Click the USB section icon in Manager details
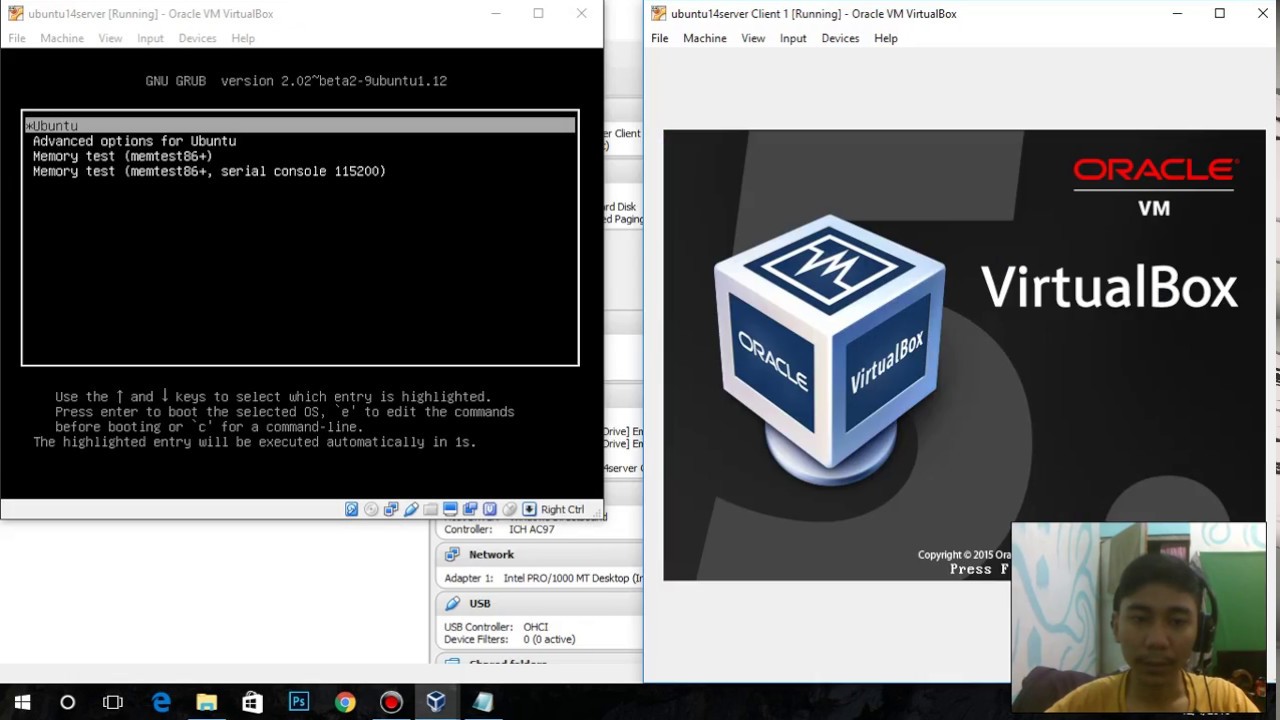Viewport: 1280px width, 720px height. click(452, 603)
